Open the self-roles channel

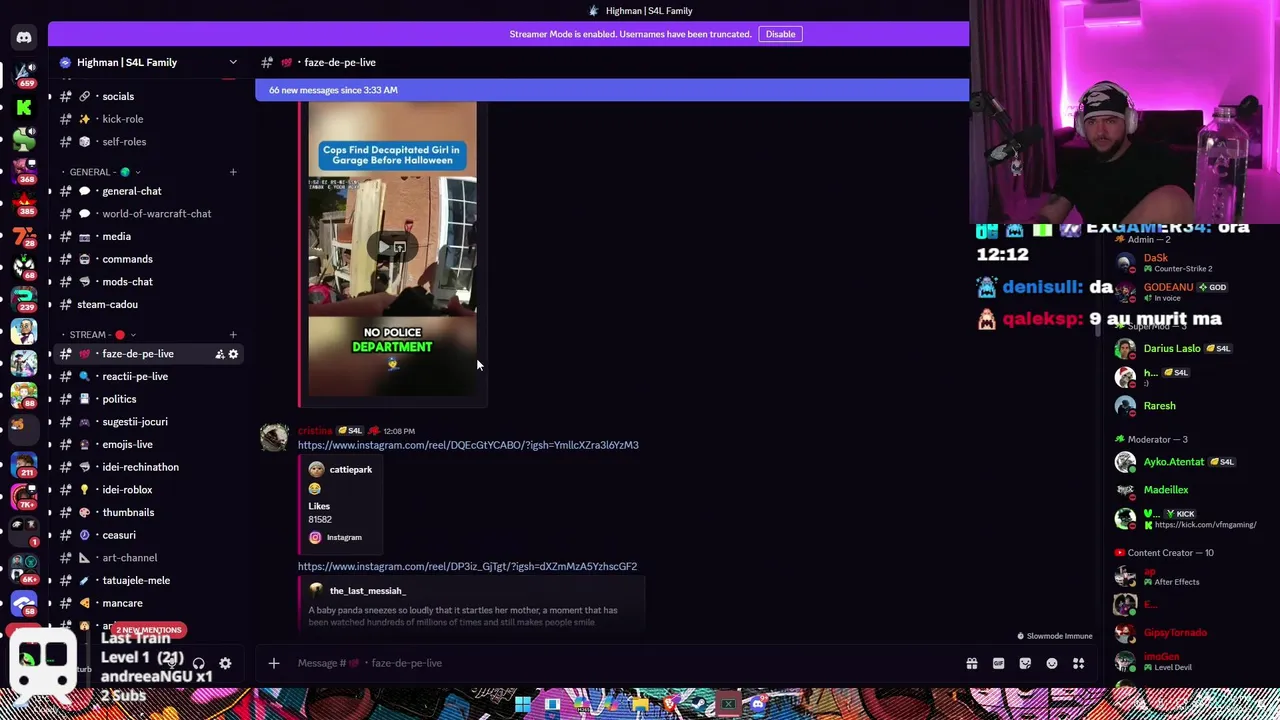coord(148,142)
